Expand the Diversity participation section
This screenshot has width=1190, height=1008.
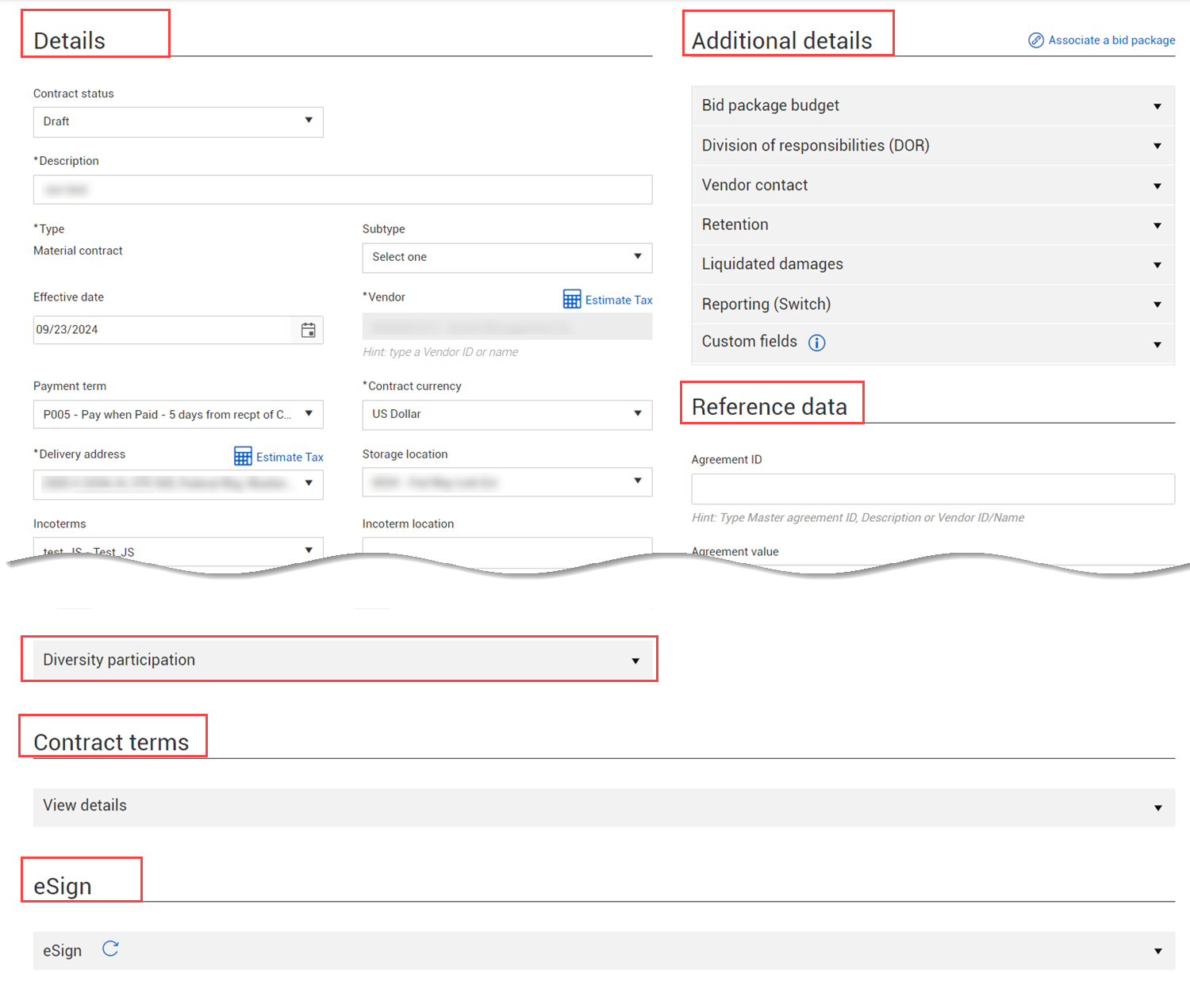[x=341, y=660]
